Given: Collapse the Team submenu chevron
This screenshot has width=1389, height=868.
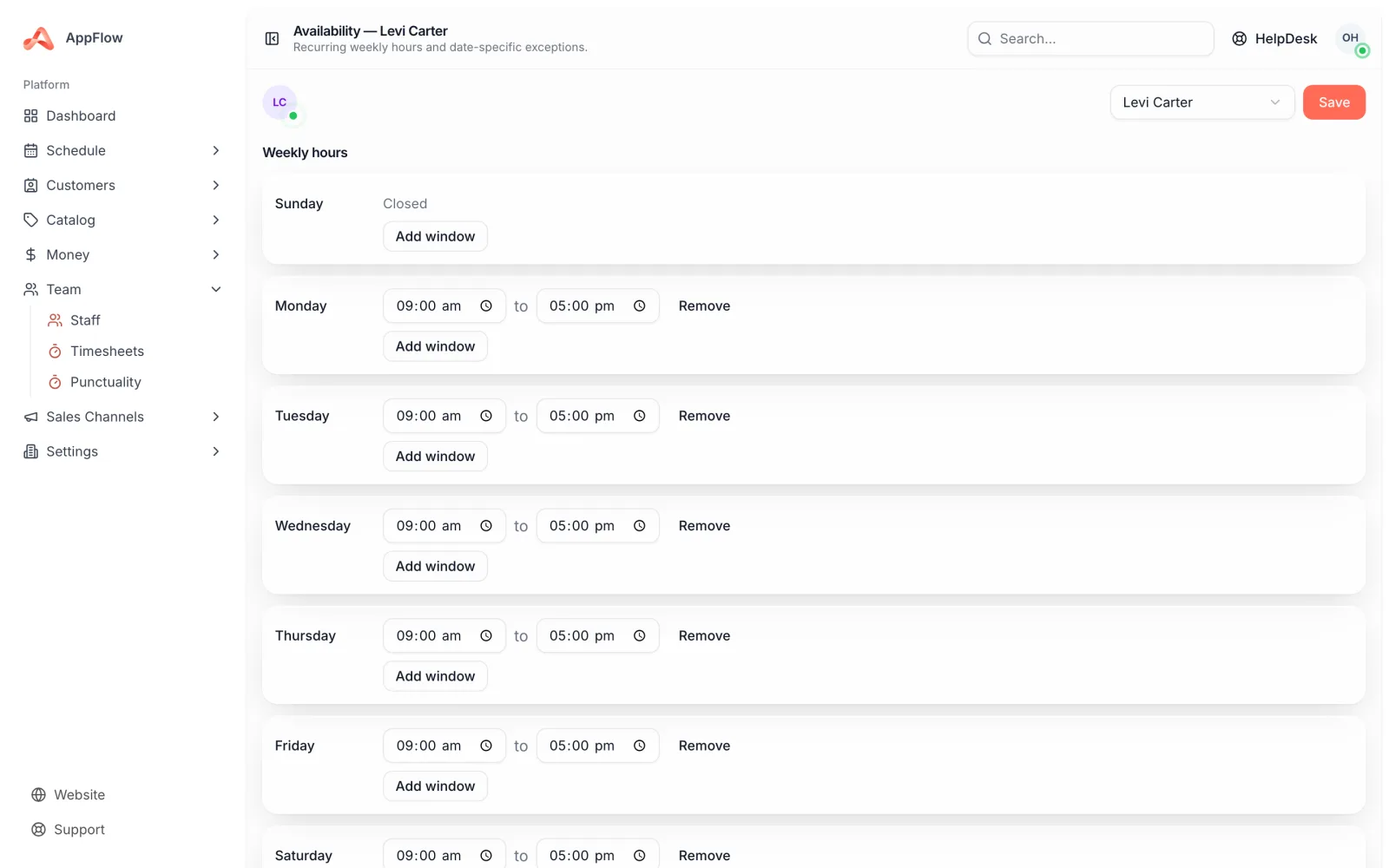Looking at the screenshot, I should tap(216, 289).
